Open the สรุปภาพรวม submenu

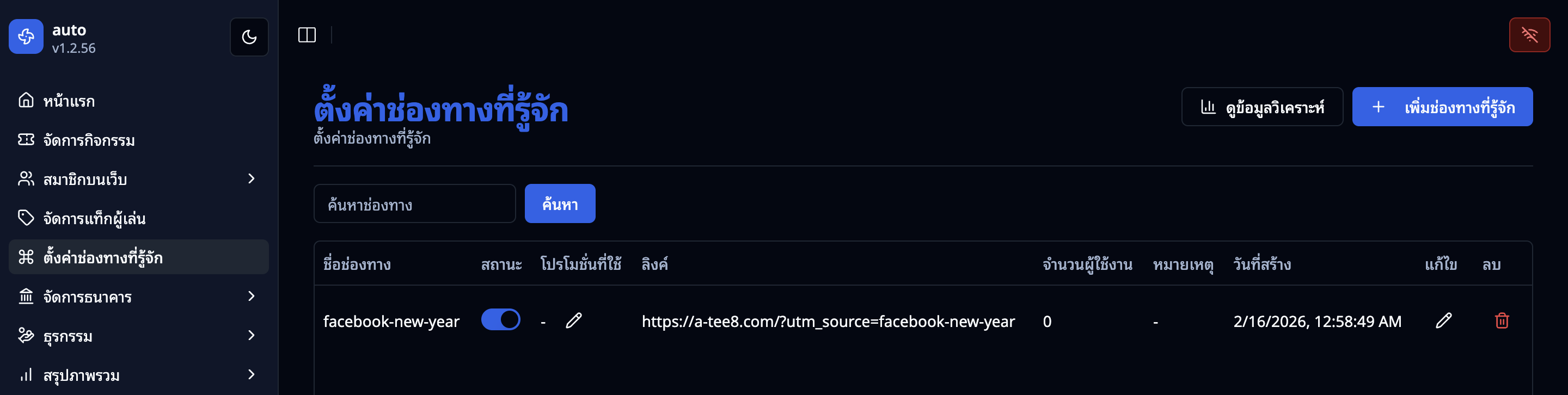click(251, 375)
